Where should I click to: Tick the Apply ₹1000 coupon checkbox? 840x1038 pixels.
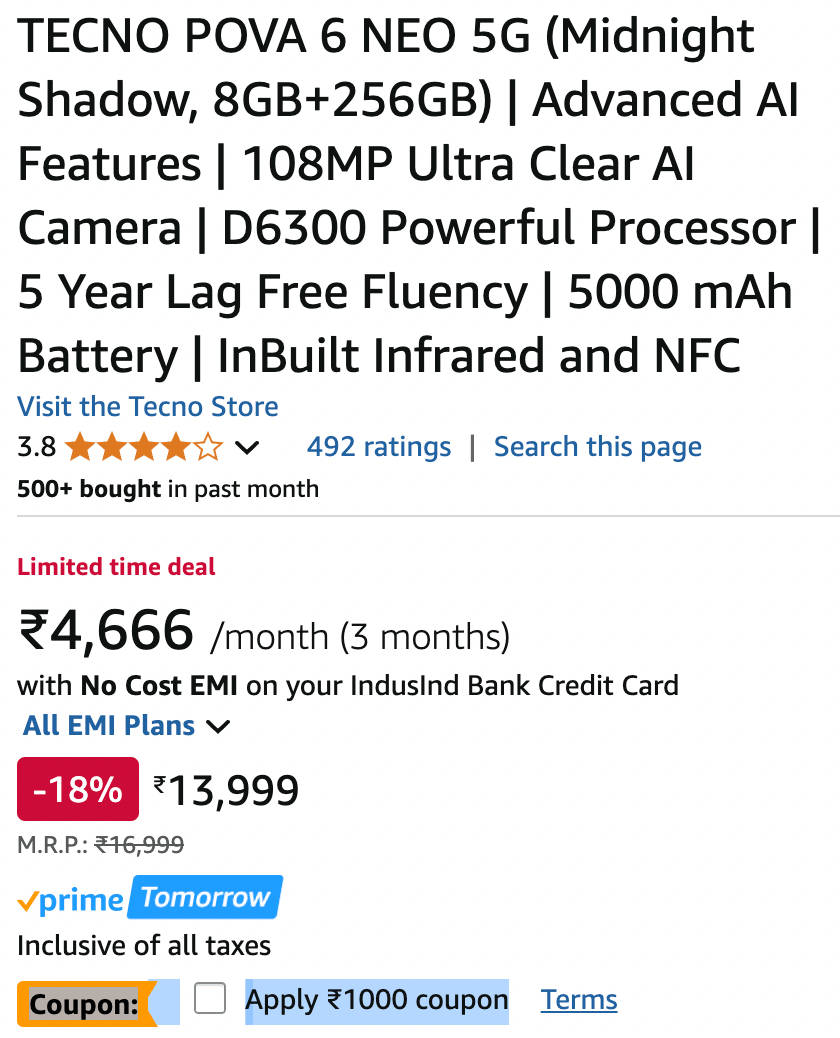tap(210, 999)
